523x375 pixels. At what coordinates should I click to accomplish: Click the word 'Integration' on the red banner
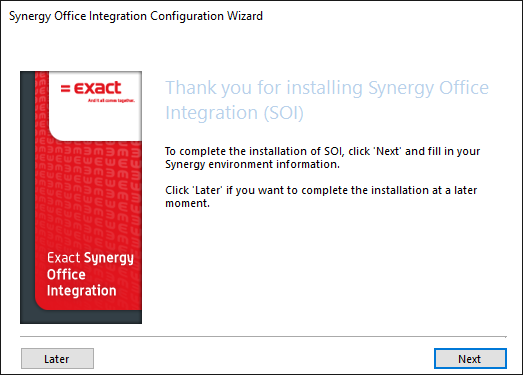81,291
